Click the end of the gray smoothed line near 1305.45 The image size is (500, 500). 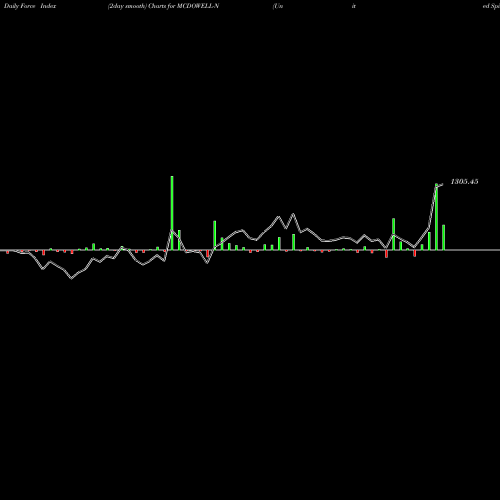pos(442,185)
